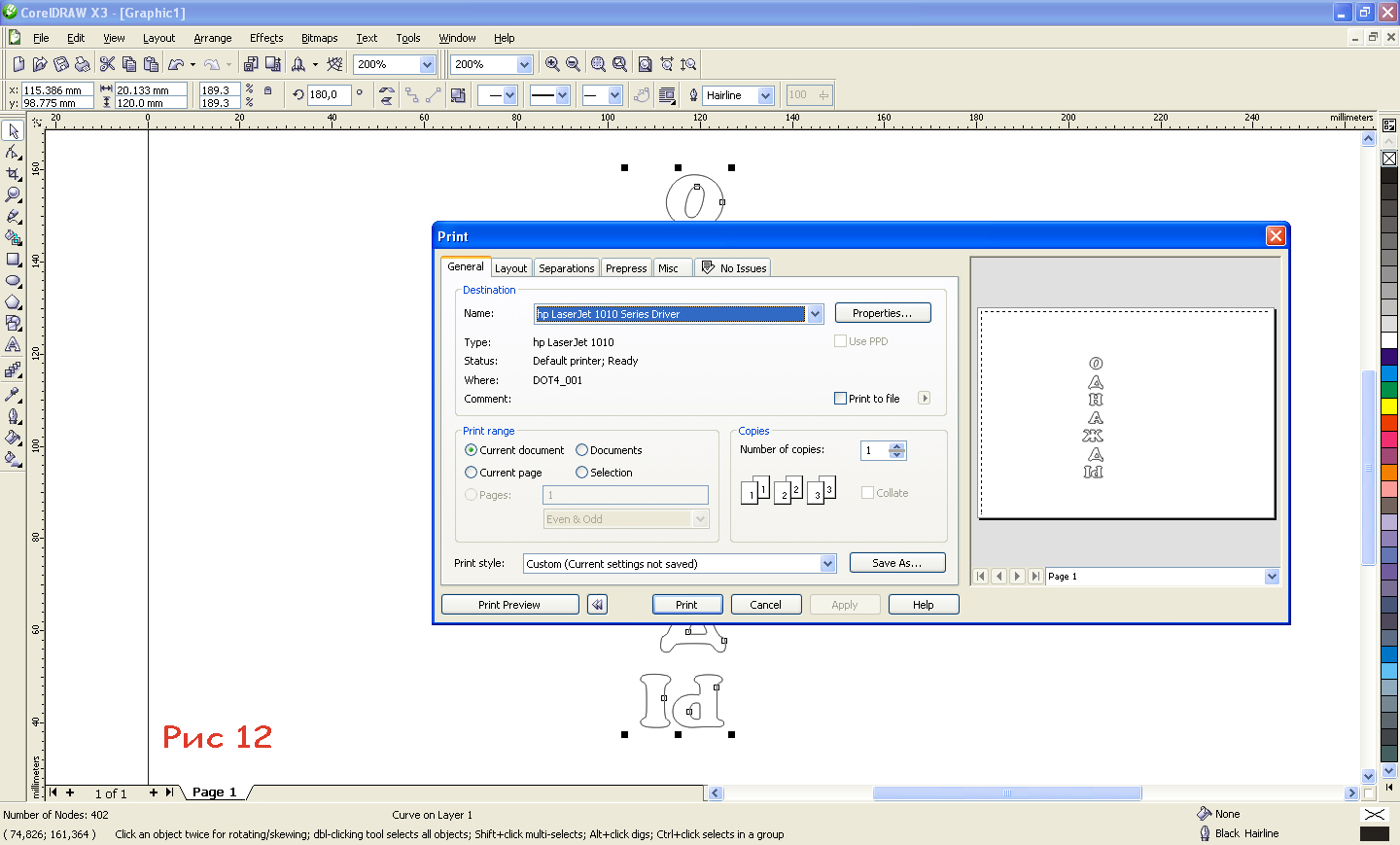The height and width of the screenshot is (845, 1400).
Task: Open the first 200% zoom dropdown
Action: coord(427,64)
